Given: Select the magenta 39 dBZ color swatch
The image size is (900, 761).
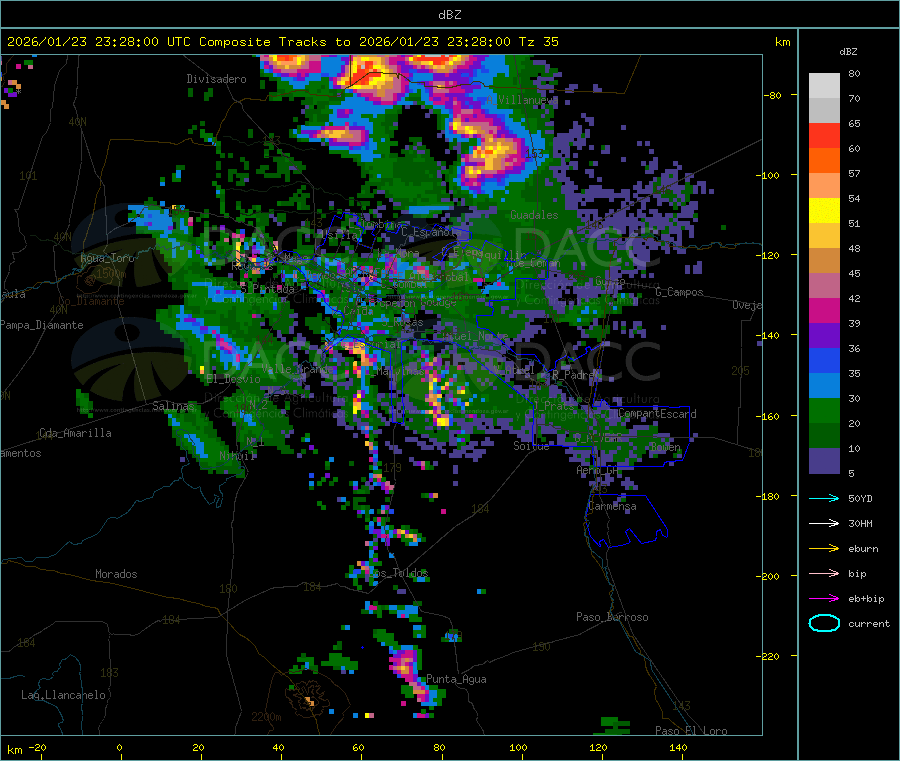Looking at the screenshot, I should coord(824,310).
